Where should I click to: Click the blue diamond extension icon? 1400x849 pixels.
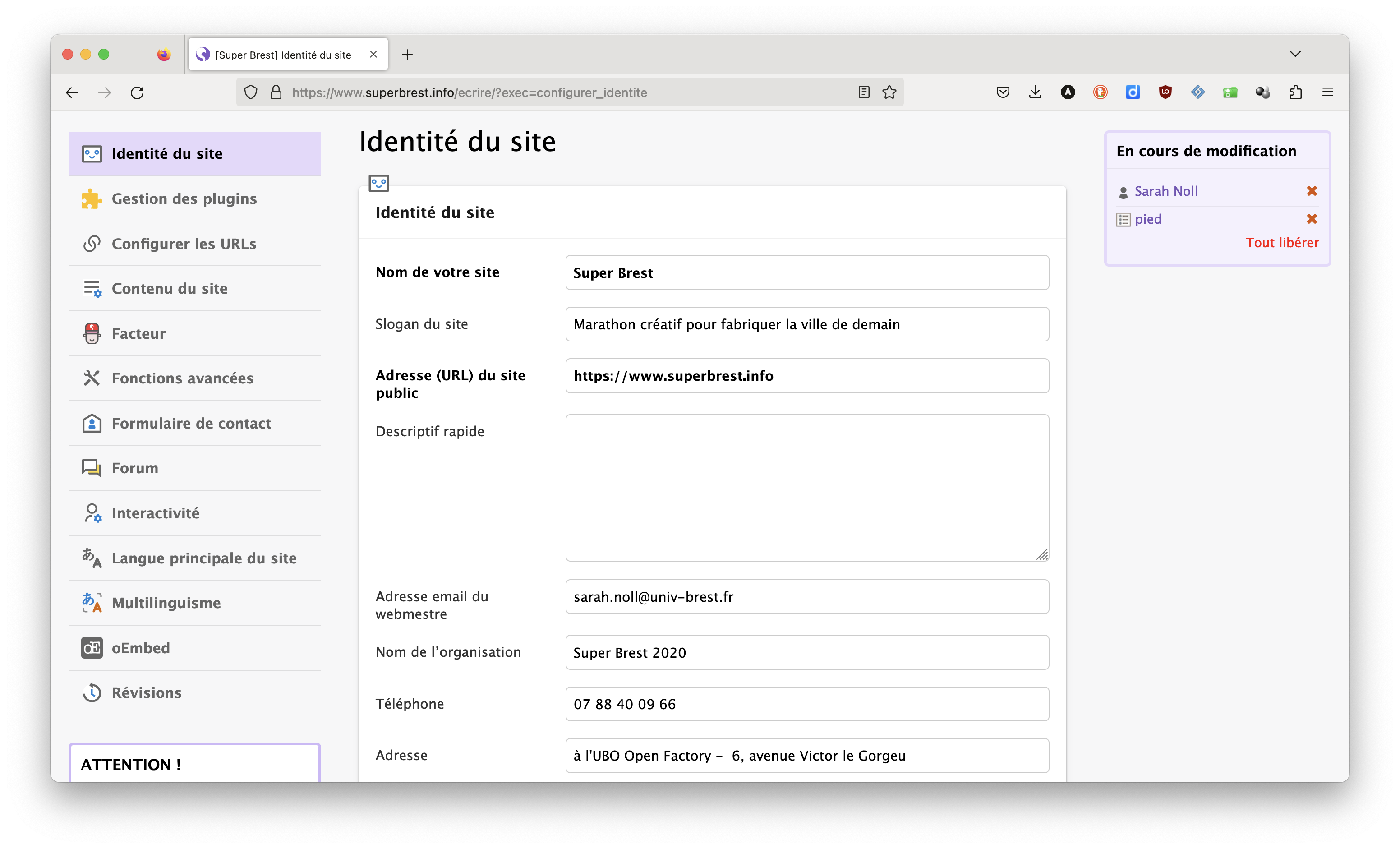pyautogui.click(x=1198, y=92)
